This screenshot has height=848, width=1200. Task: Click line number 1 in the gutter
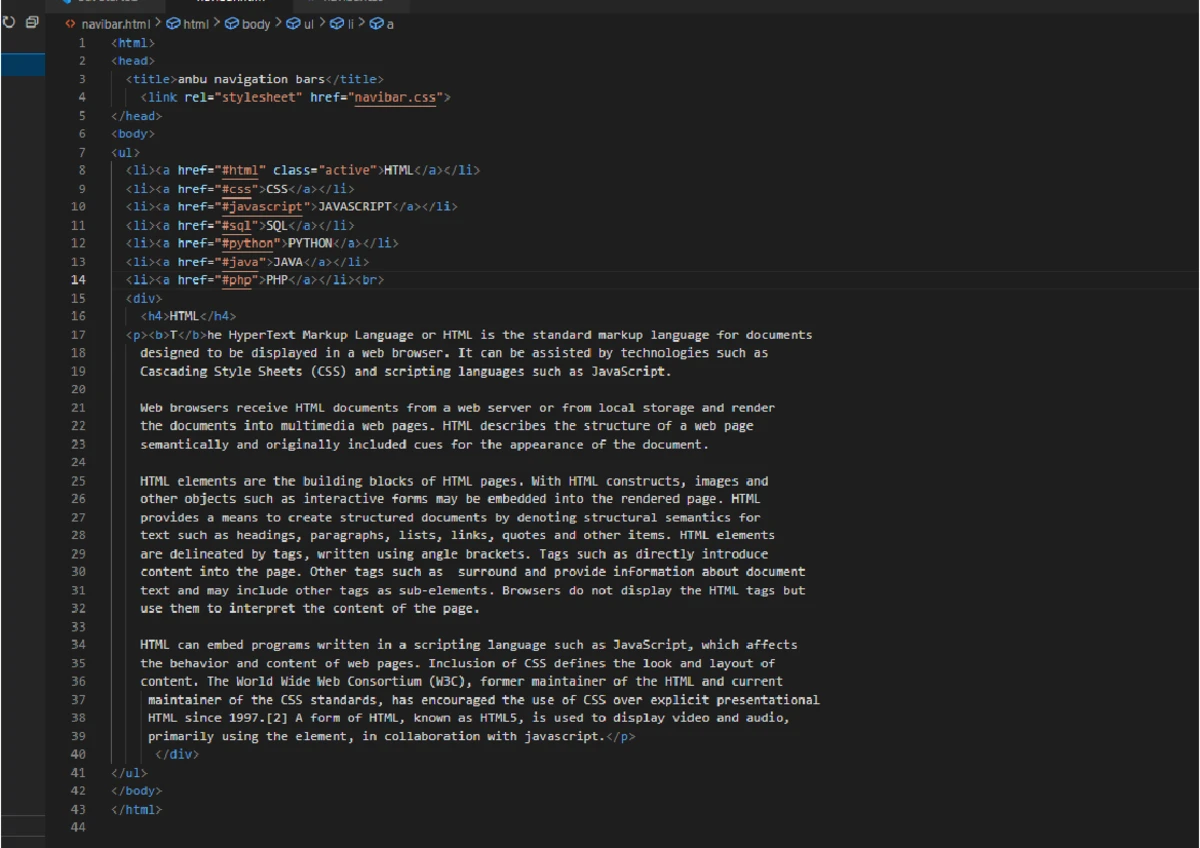82,43
